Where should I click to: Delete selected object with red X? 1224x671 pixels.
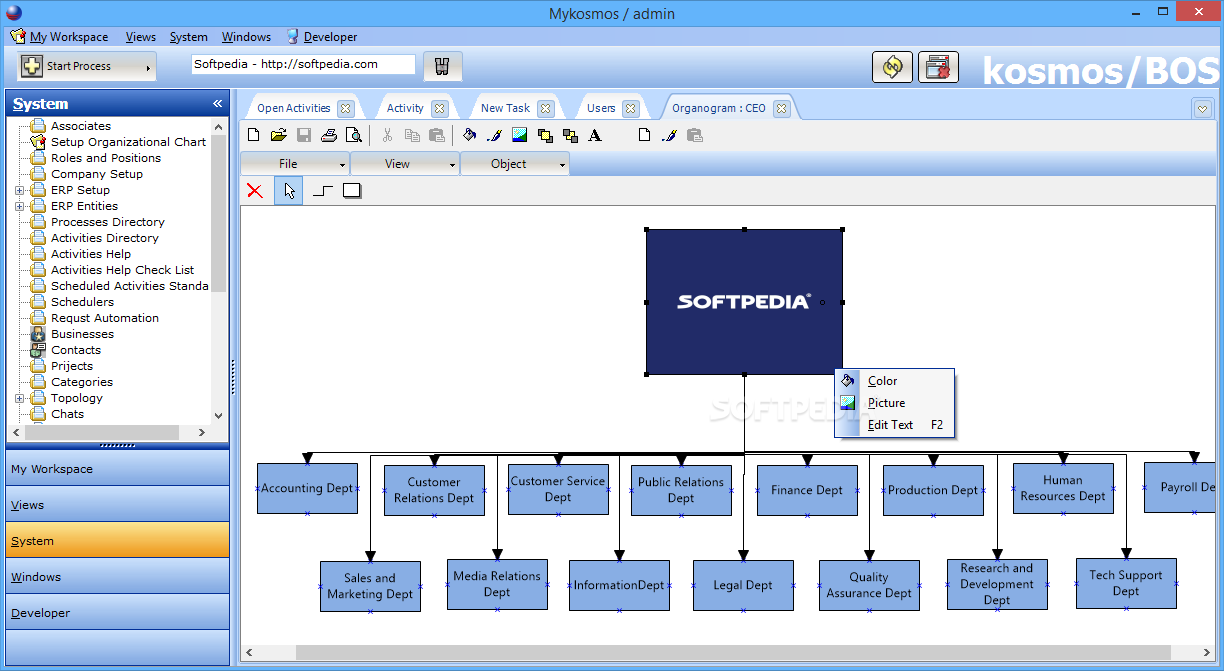255,191
